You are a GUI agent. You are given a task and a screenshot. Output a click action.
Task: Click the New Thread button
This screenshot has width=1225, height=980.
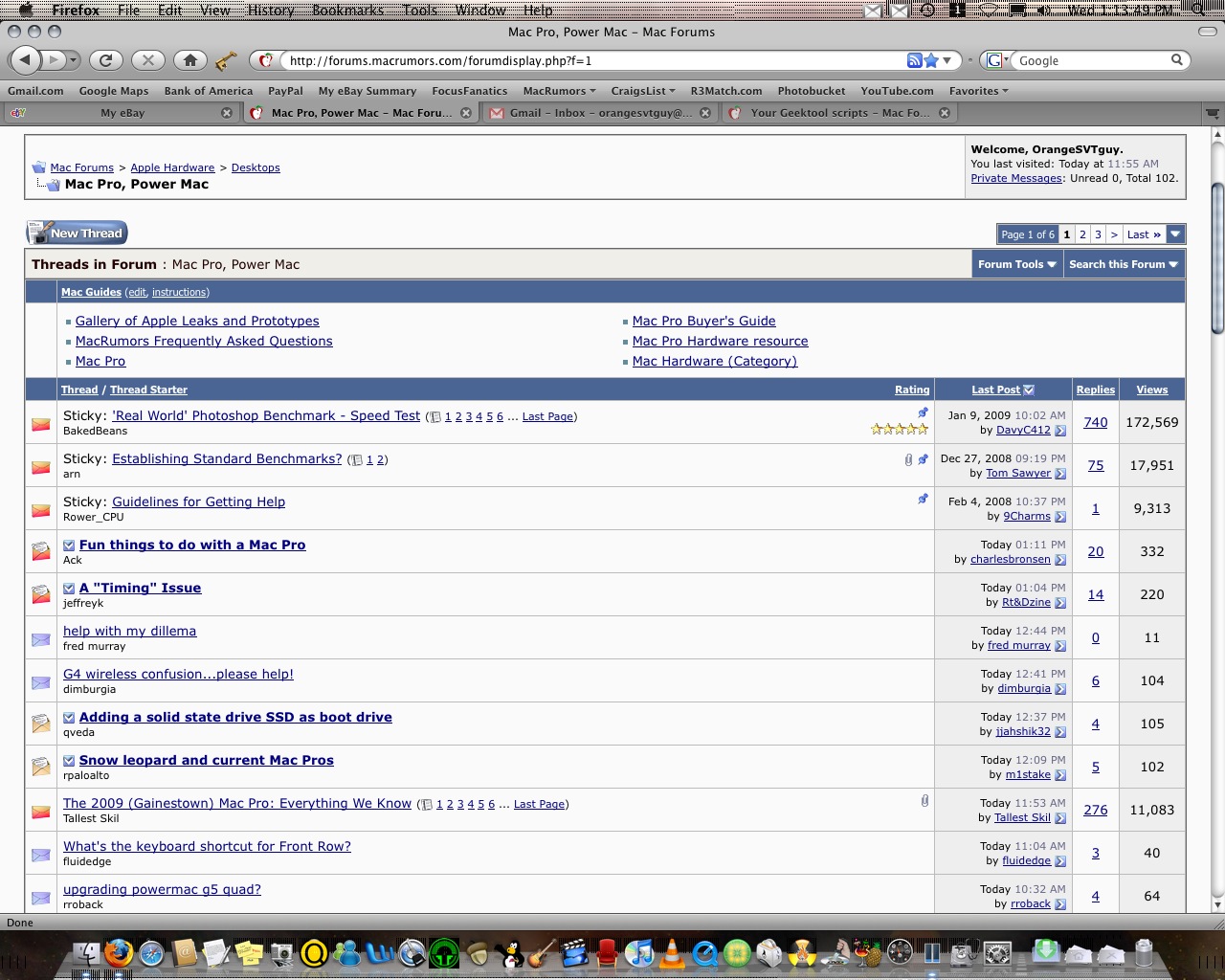click(x=77, y=233)
